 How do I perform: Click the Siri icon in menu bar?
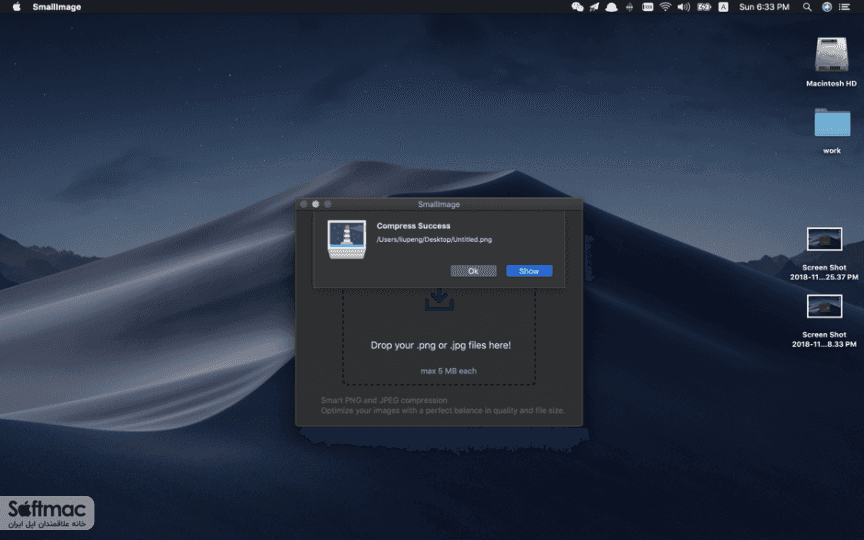tap(827, 7)
